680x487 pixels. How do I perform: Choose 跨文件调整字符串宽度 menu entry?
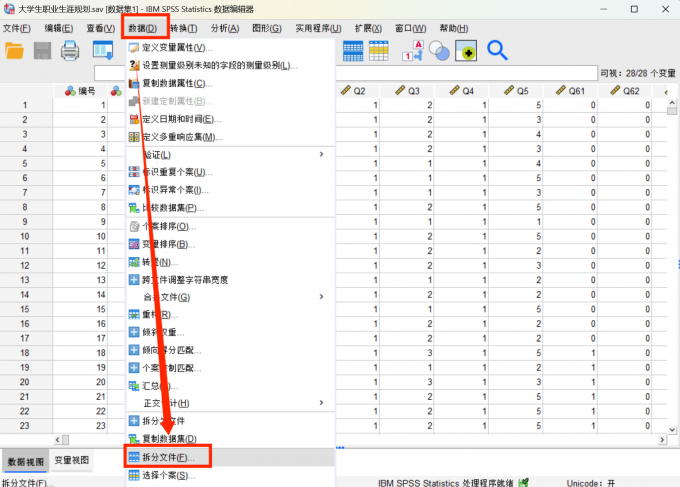pyautogui.click(x=231, y=280)
